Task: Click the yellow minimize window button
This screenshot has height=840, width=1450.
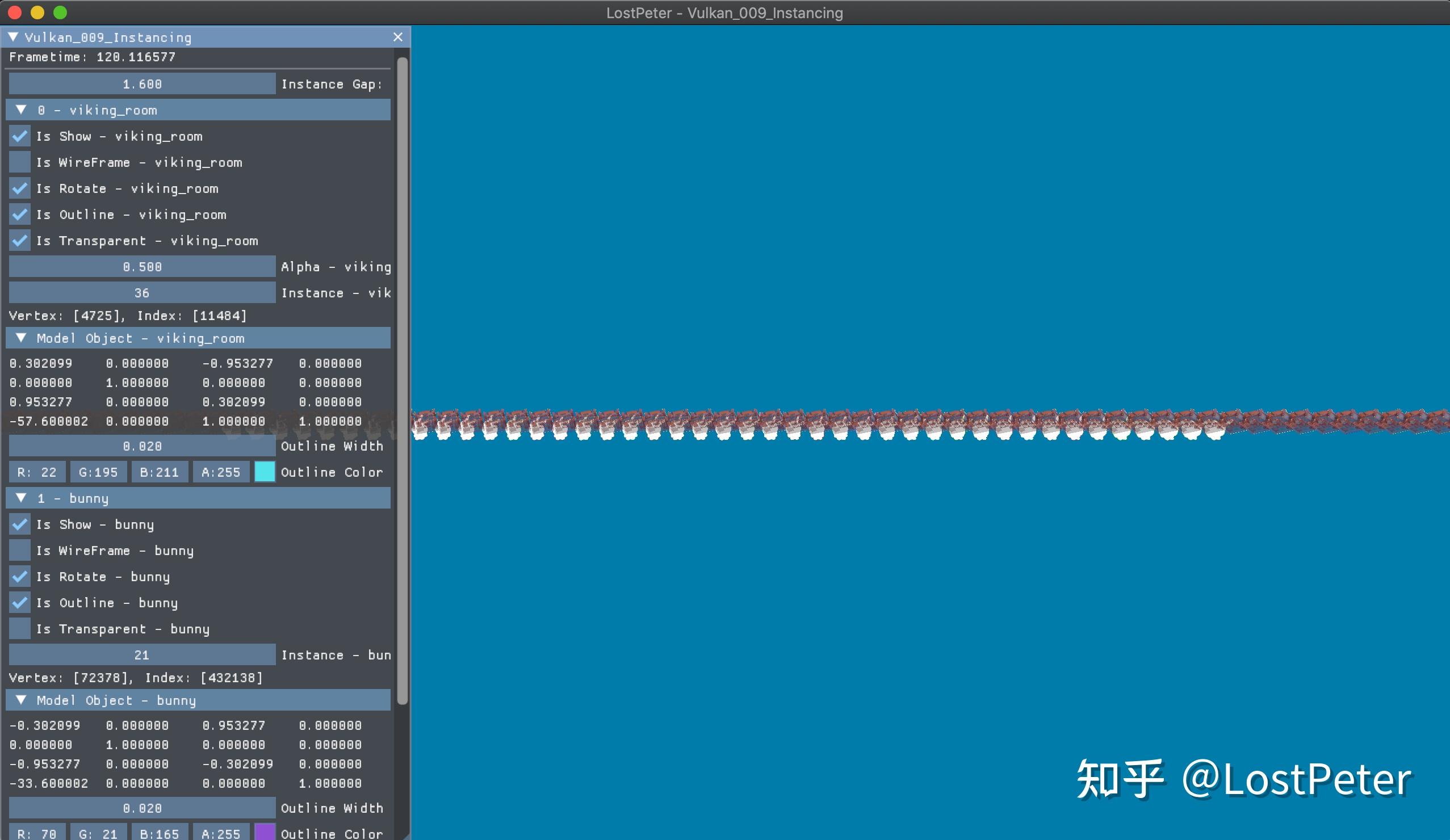Action: (x=37, y=12)
